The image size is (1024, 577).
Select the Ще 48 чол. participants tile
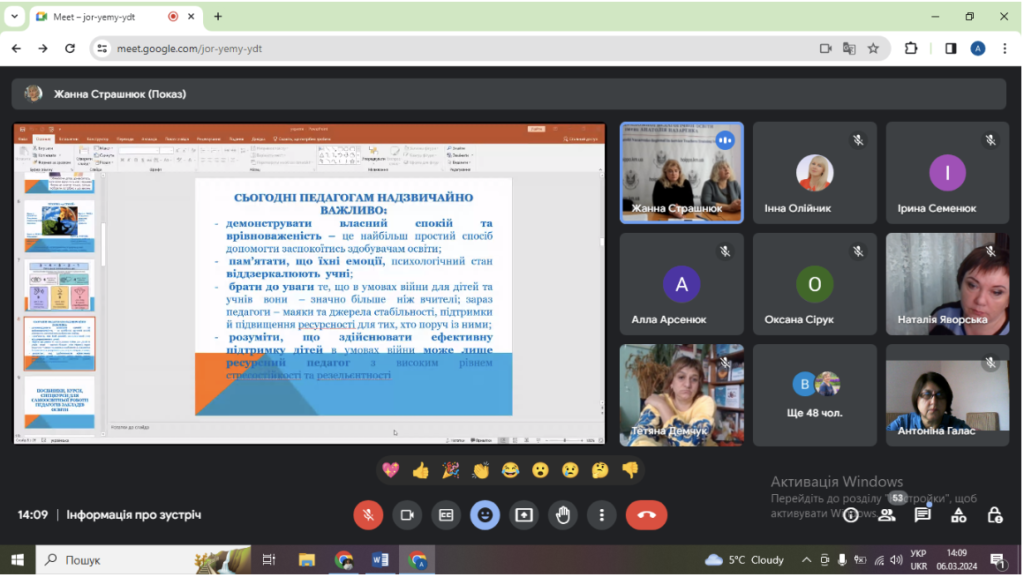tap(814, 396)
